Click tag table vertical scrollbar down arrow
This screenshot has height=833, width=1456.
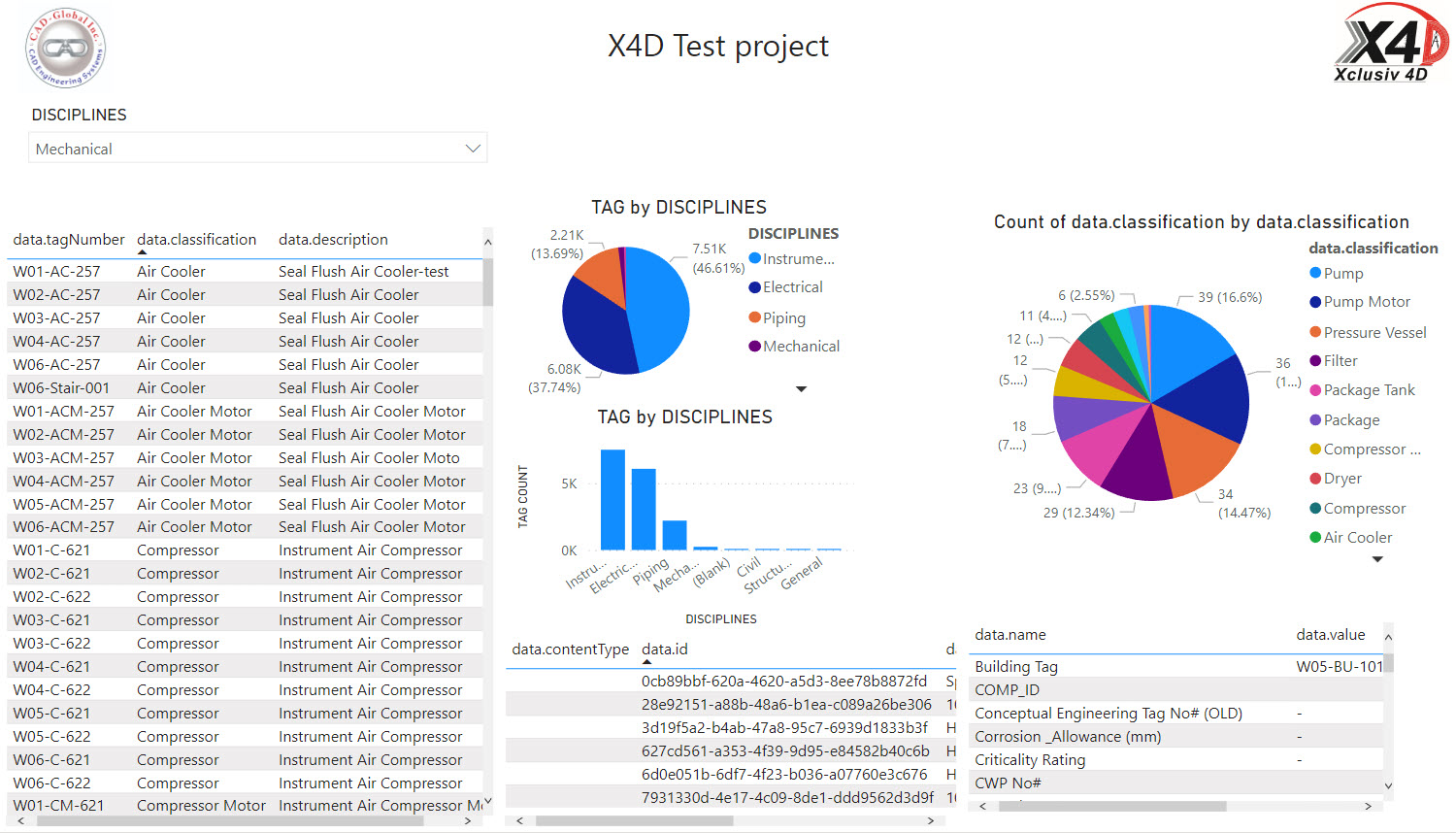[x=487, y=802]
